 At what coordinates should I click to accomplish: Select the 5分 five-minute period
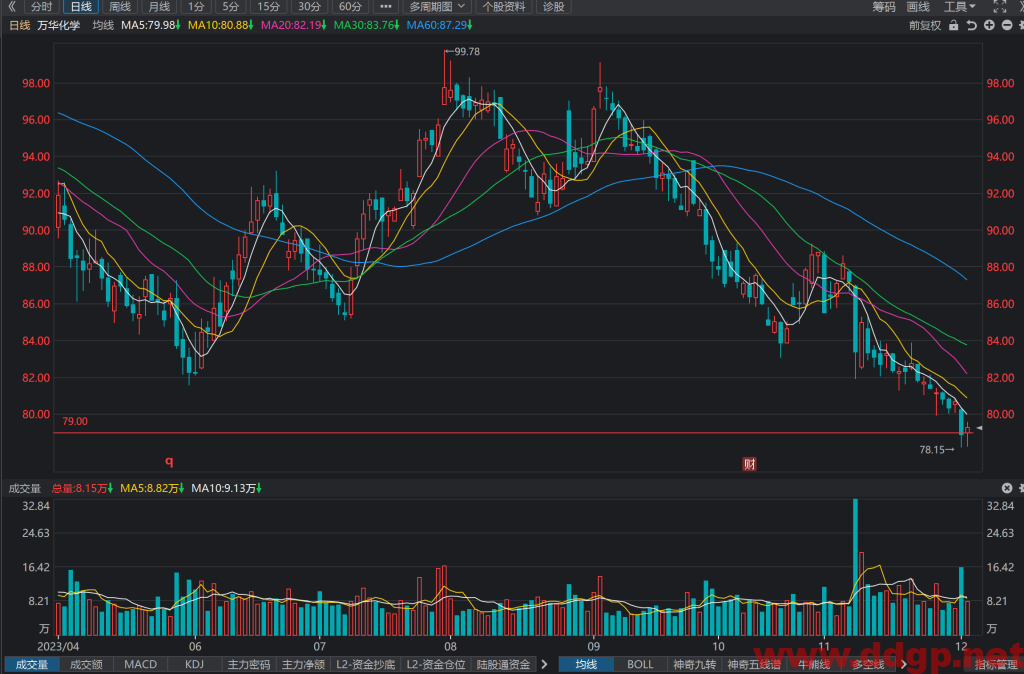coord(231,7)
